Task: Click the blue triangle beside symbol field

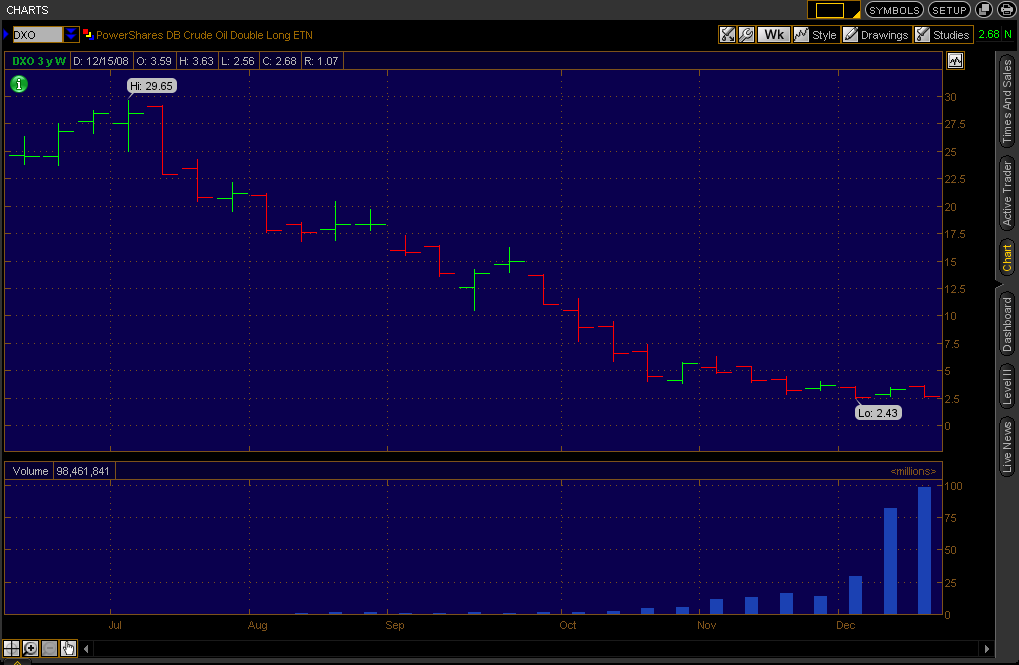Action: point(6,34)
